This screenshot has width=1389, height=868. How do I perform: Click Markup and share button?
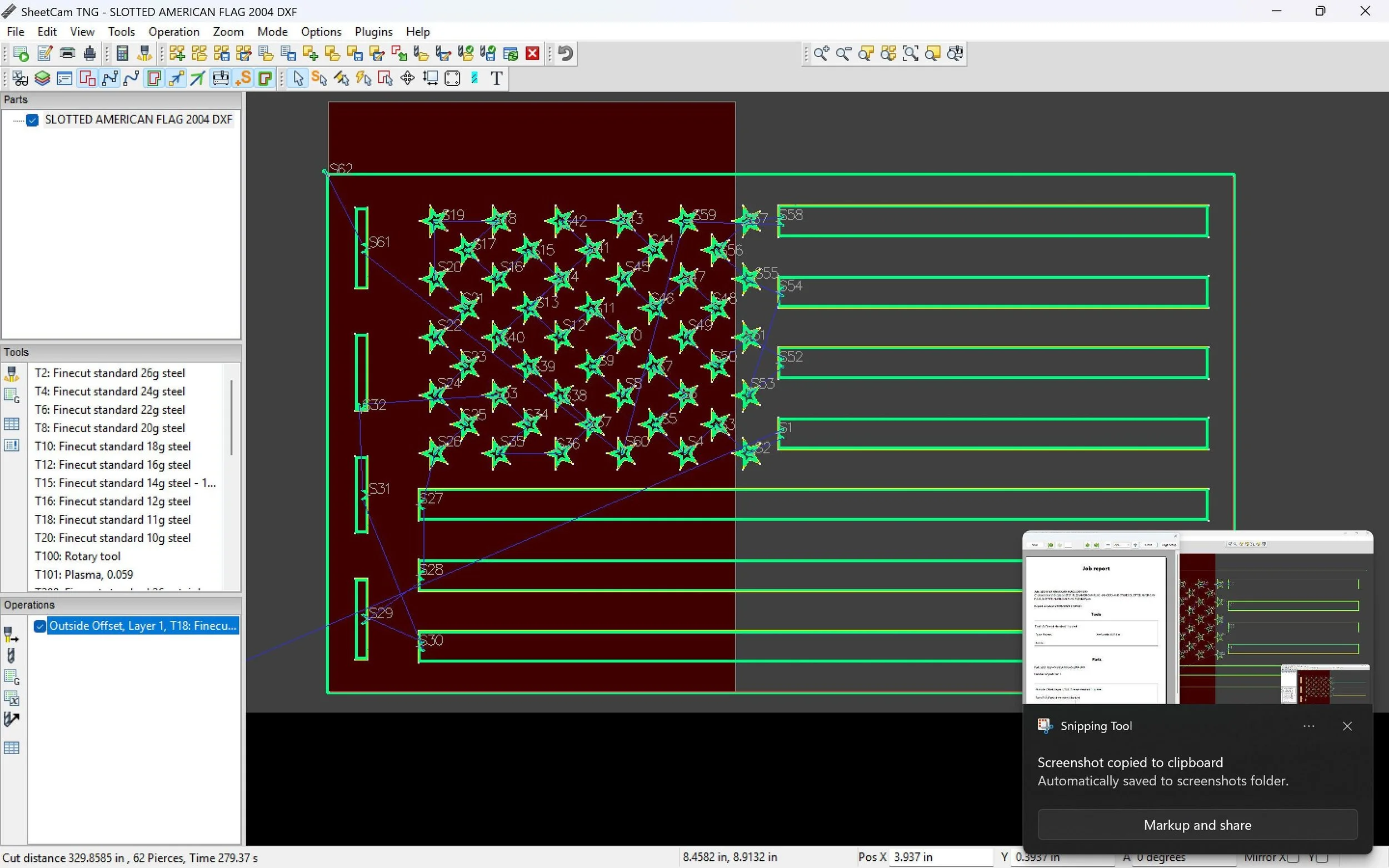pos(1197,825)
